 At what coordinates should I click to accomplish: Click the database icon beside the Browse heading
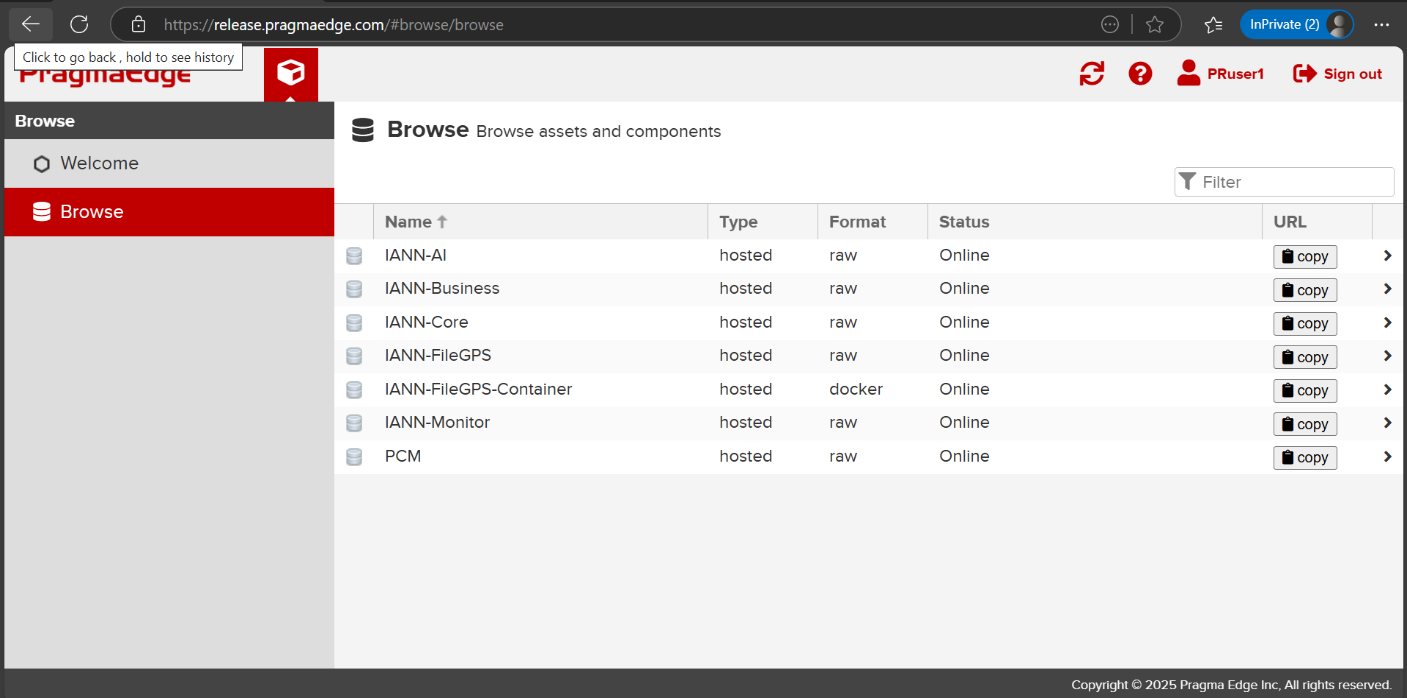(x=362, y=130)
